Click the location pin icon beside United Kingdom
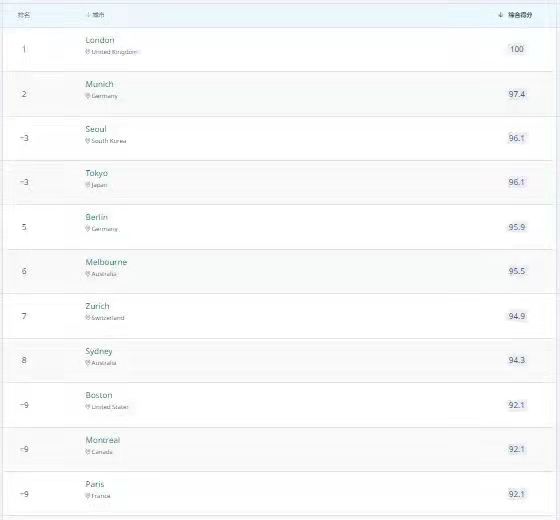The height and width of the screenshot is (520, 560). point(88,52)
